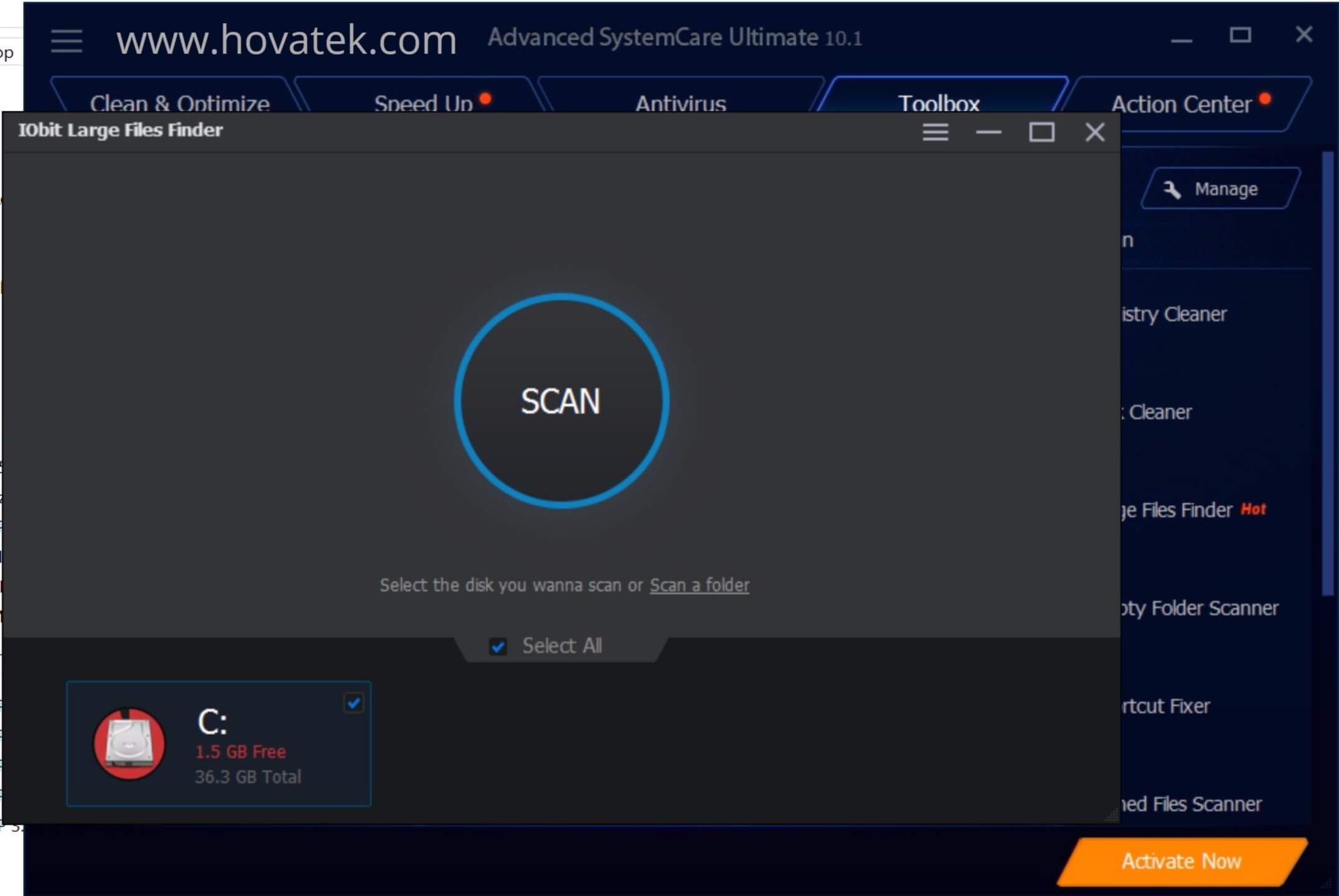Maximize the IObit Large Files Finder window
This screenshot has width=1339, height=896.
click(x=1042, y=132)
